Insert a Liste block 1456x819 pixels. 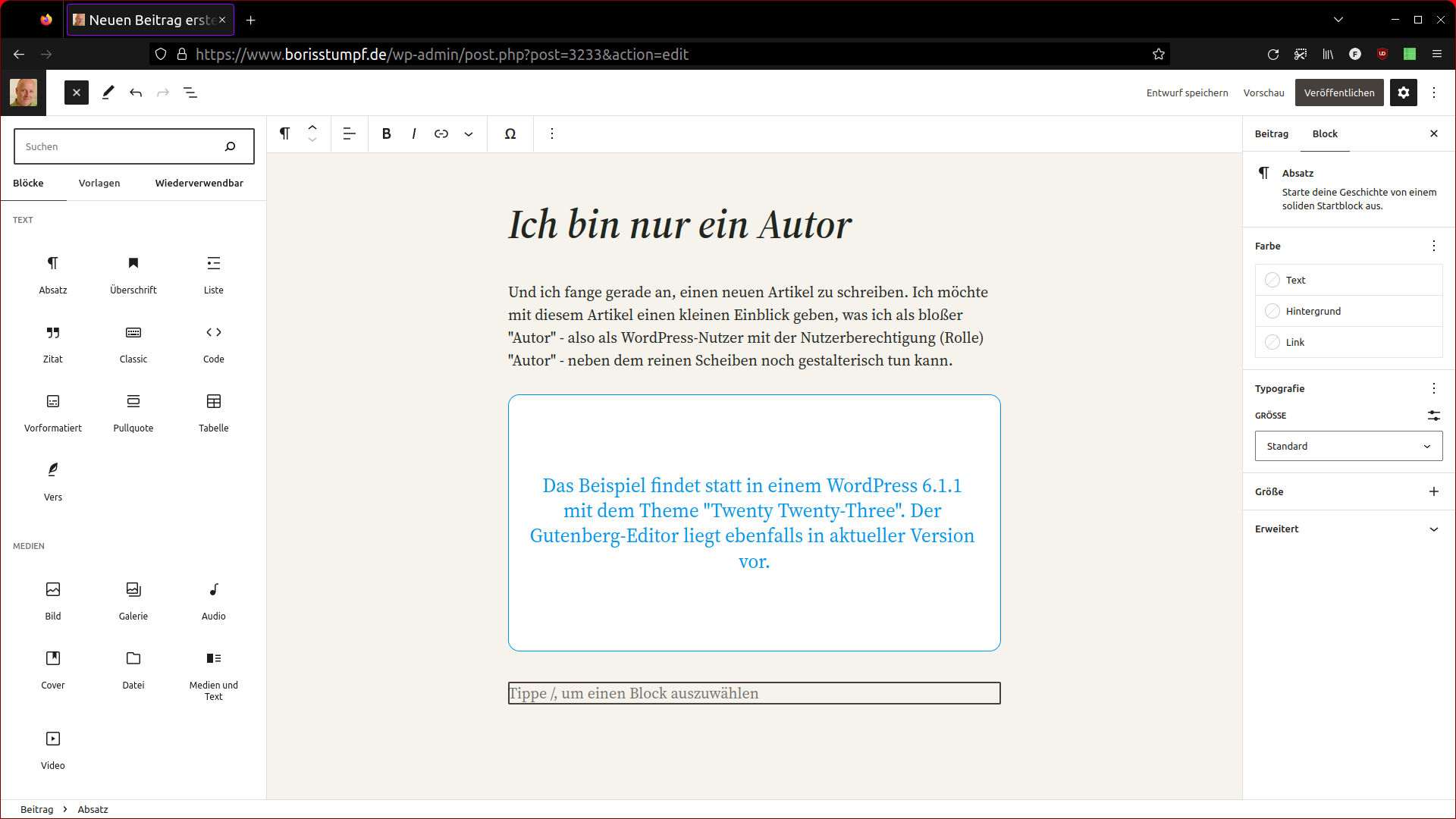pos(214,275)
